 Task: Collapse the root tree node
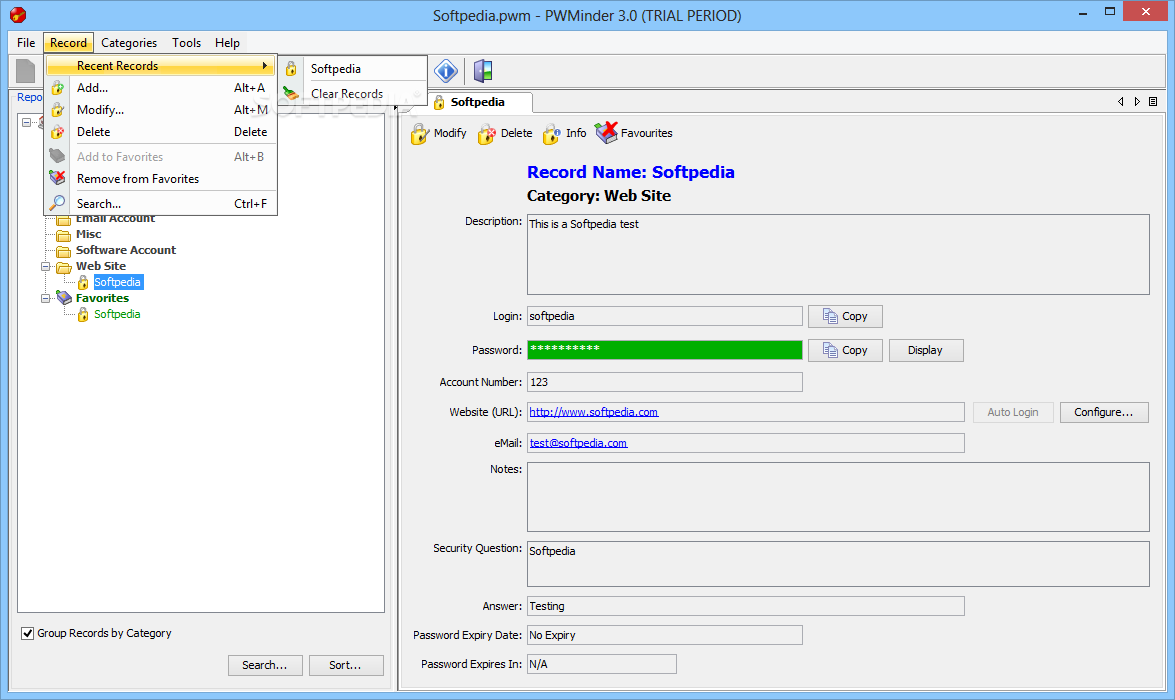click(26, 122)
